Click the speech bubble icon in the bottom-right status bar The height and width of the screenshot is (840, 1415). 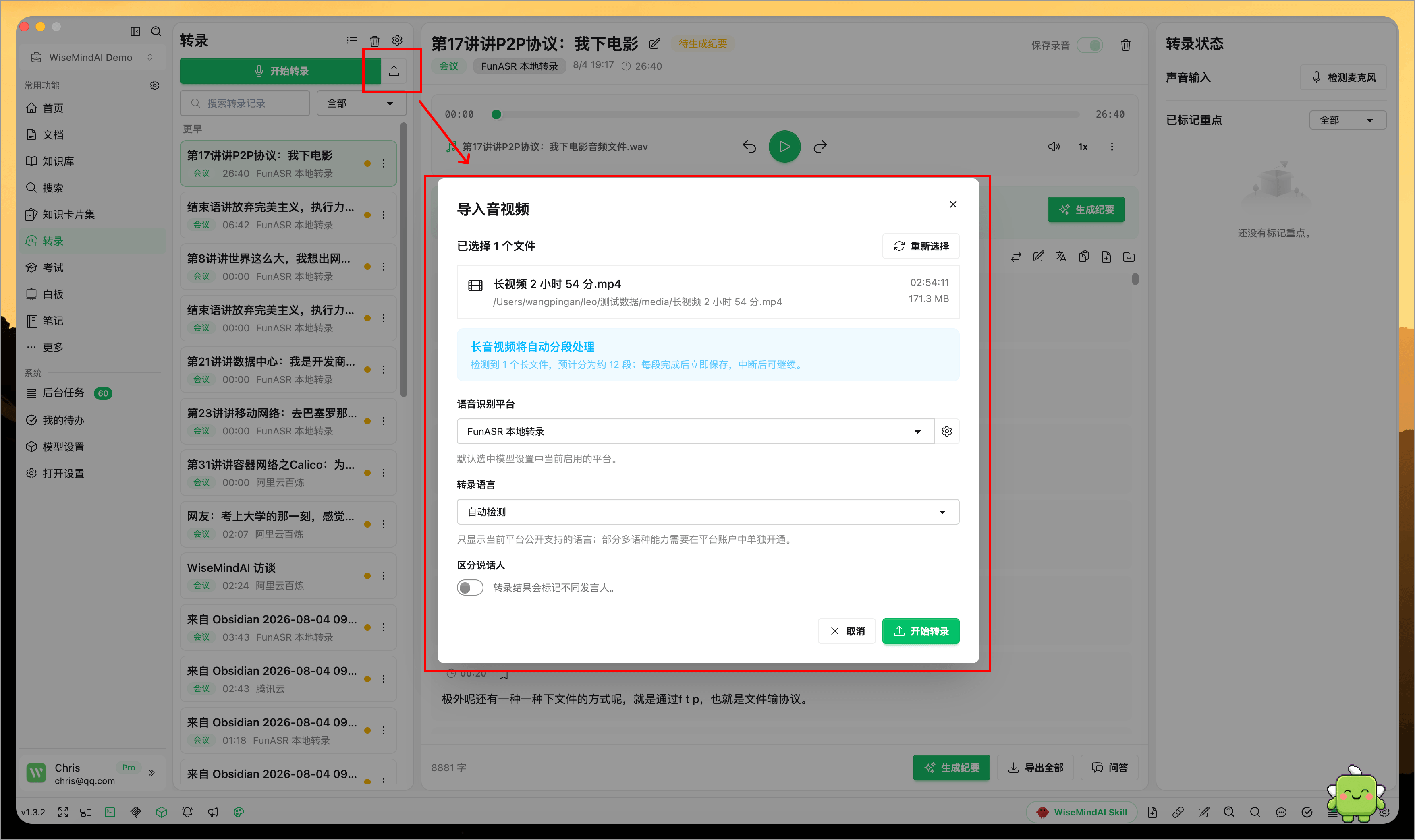pyautogui.click(x=1281, y=812)
